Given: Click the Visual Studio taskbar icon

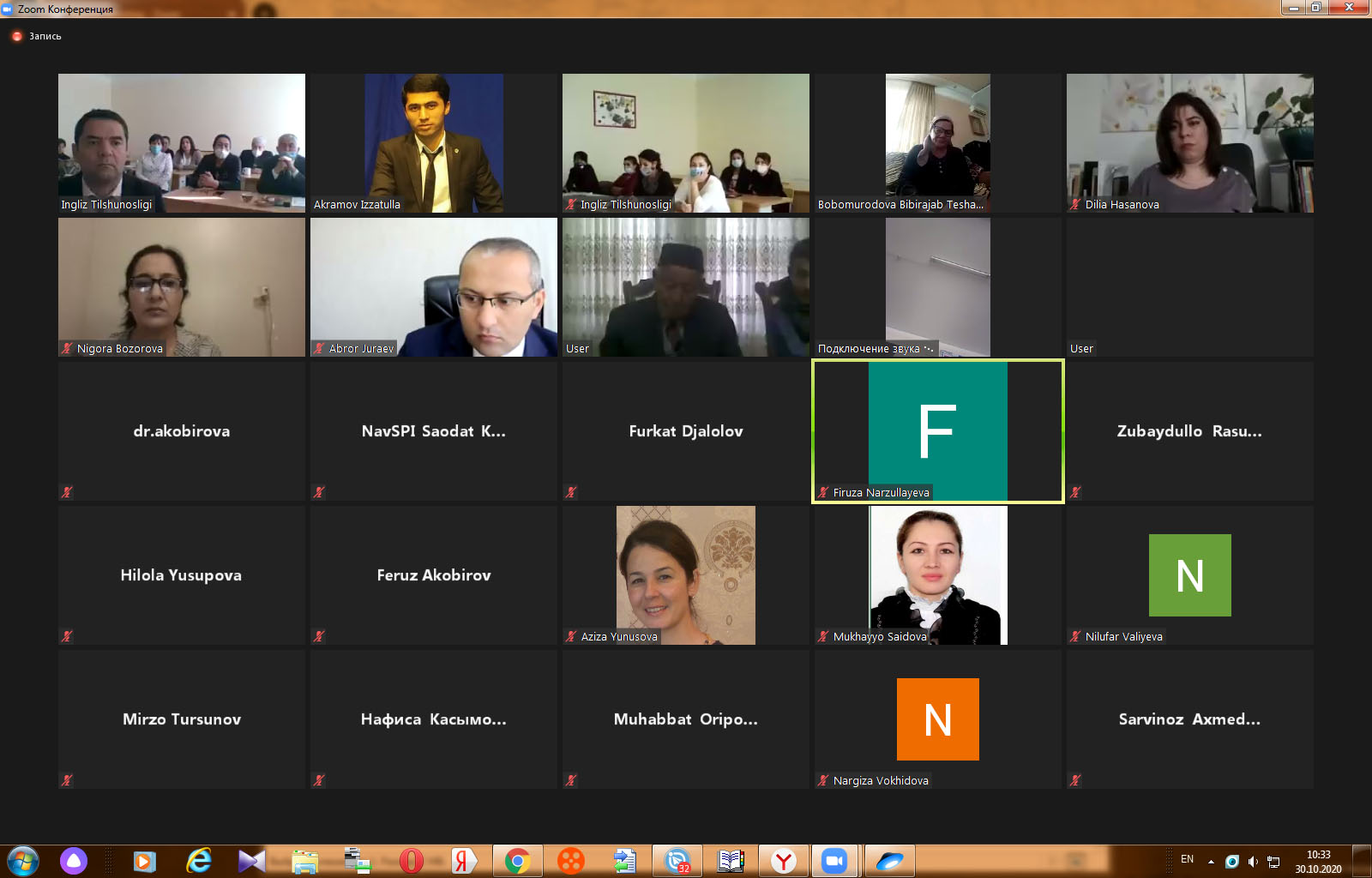Looking at the screenshot, I should pyautogui.click(x=251, y=860).
